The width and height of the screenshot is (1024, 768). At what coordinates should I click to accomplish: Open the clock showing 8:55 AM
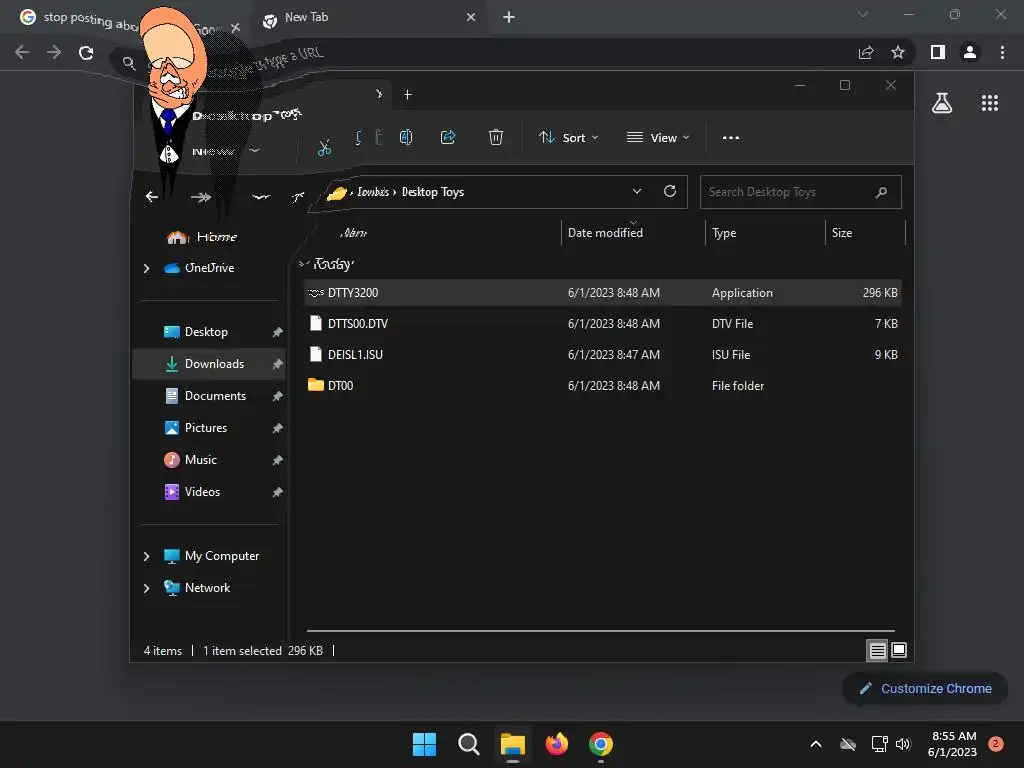tap(952, 744)
